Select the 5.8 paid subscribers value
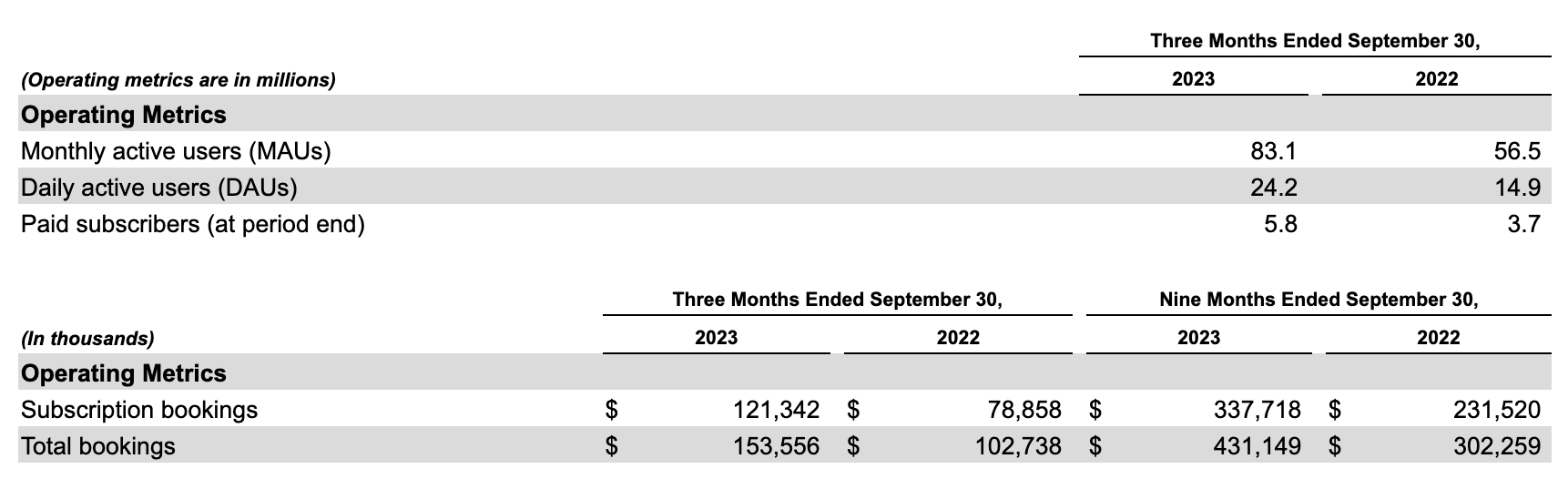1568x479 pixels. pos(1280,224)
